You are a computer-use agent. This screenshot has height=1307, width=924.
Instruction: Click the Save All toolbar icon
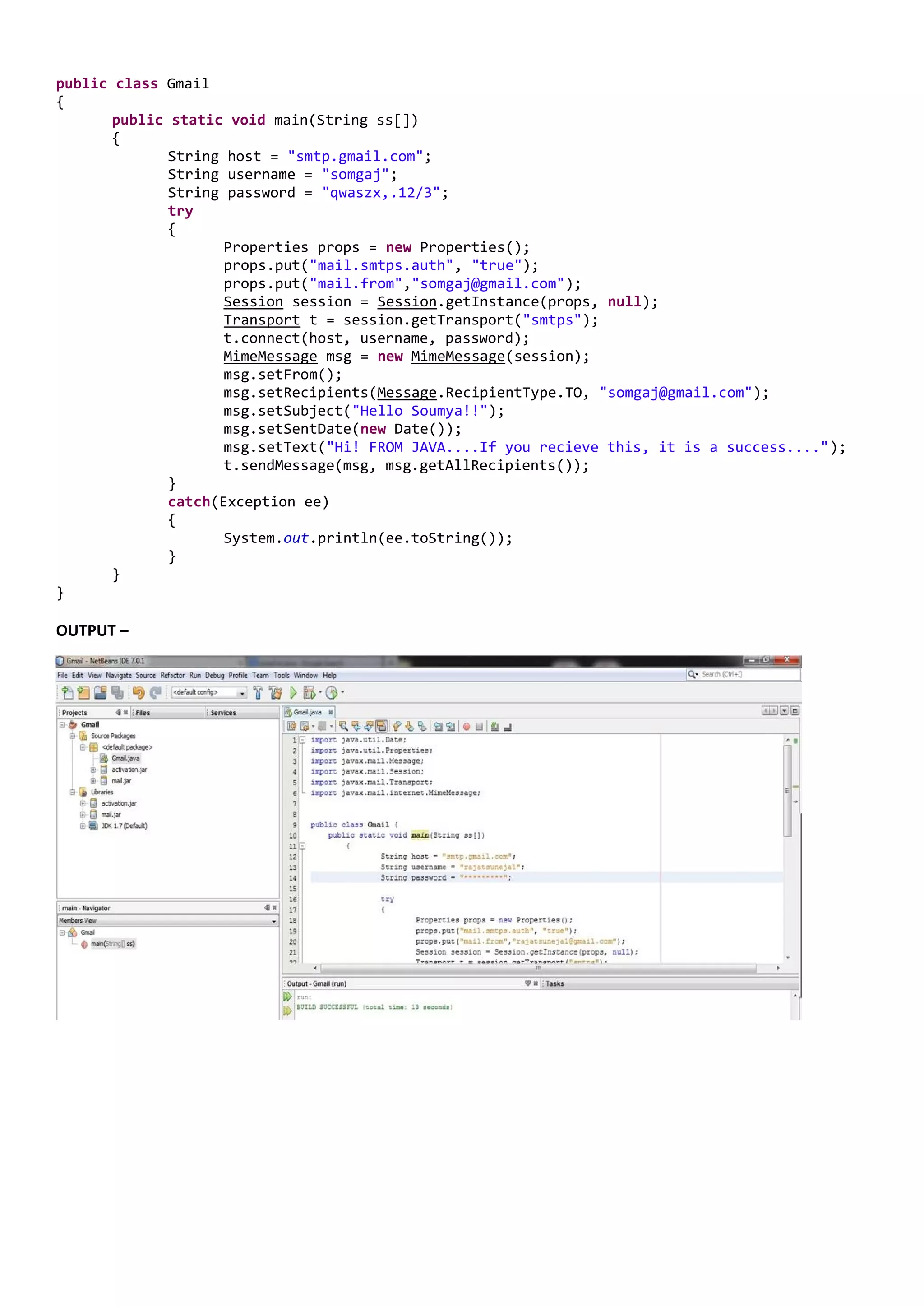117,693
